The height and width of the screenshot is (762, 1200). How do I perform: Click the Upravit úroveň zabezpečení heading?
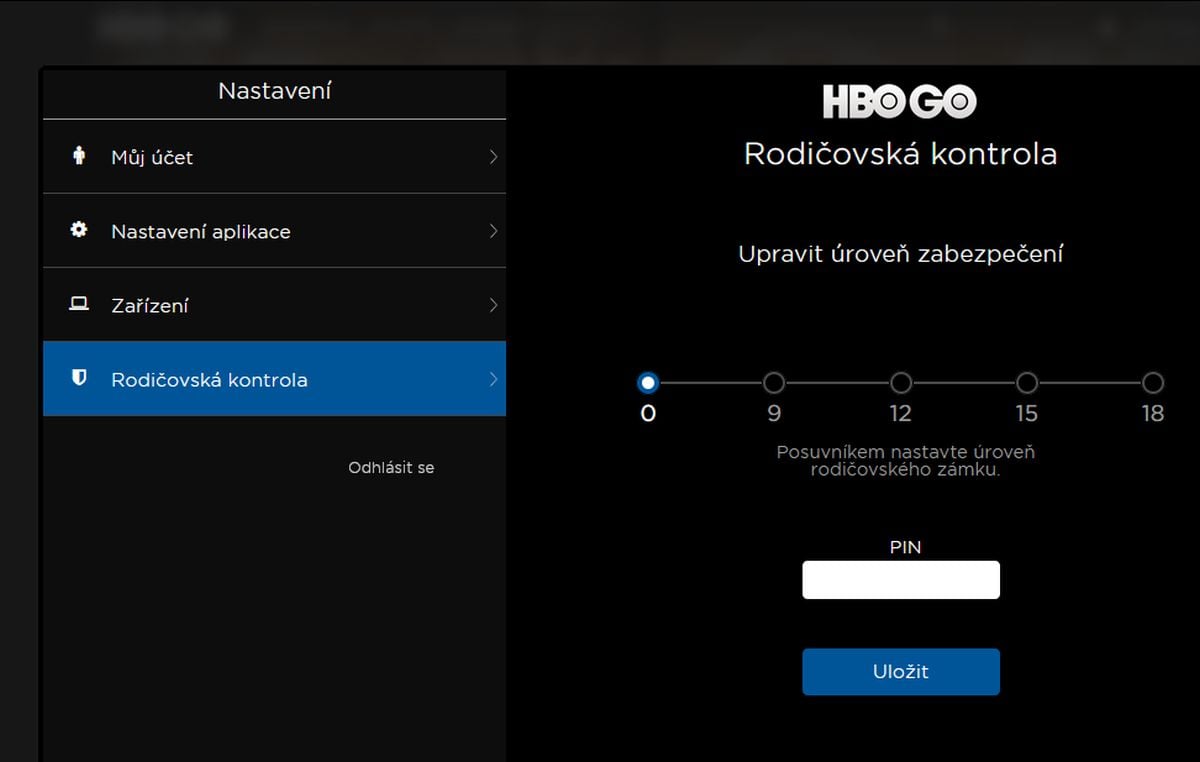[x=900, y=254]
